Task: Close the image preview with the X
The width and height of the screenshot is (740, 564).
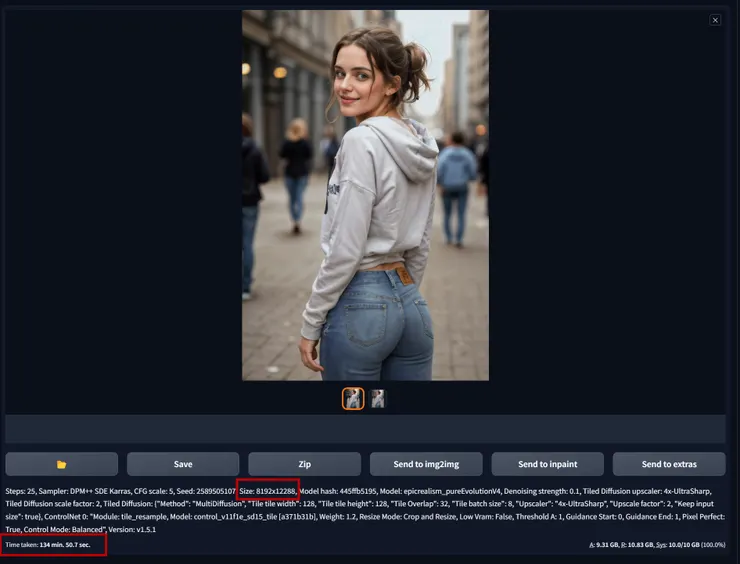Action: point(715,20)
